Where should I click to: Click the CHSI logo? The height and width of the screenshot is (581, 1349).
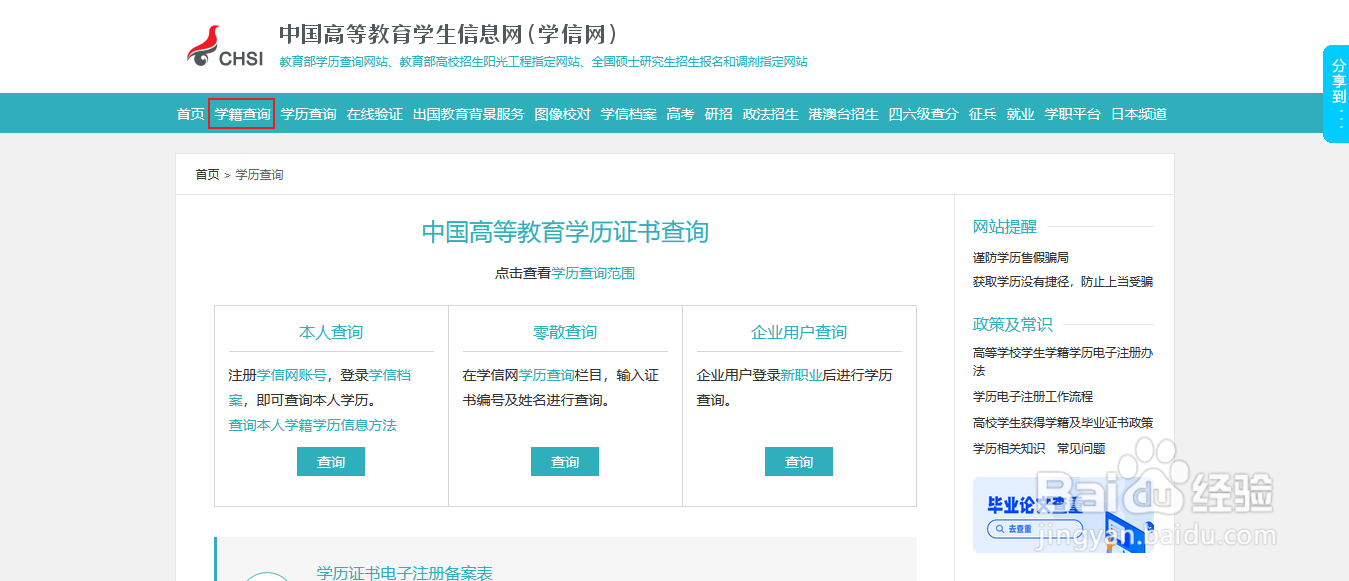pyautogui.click(x=225, y=48)
